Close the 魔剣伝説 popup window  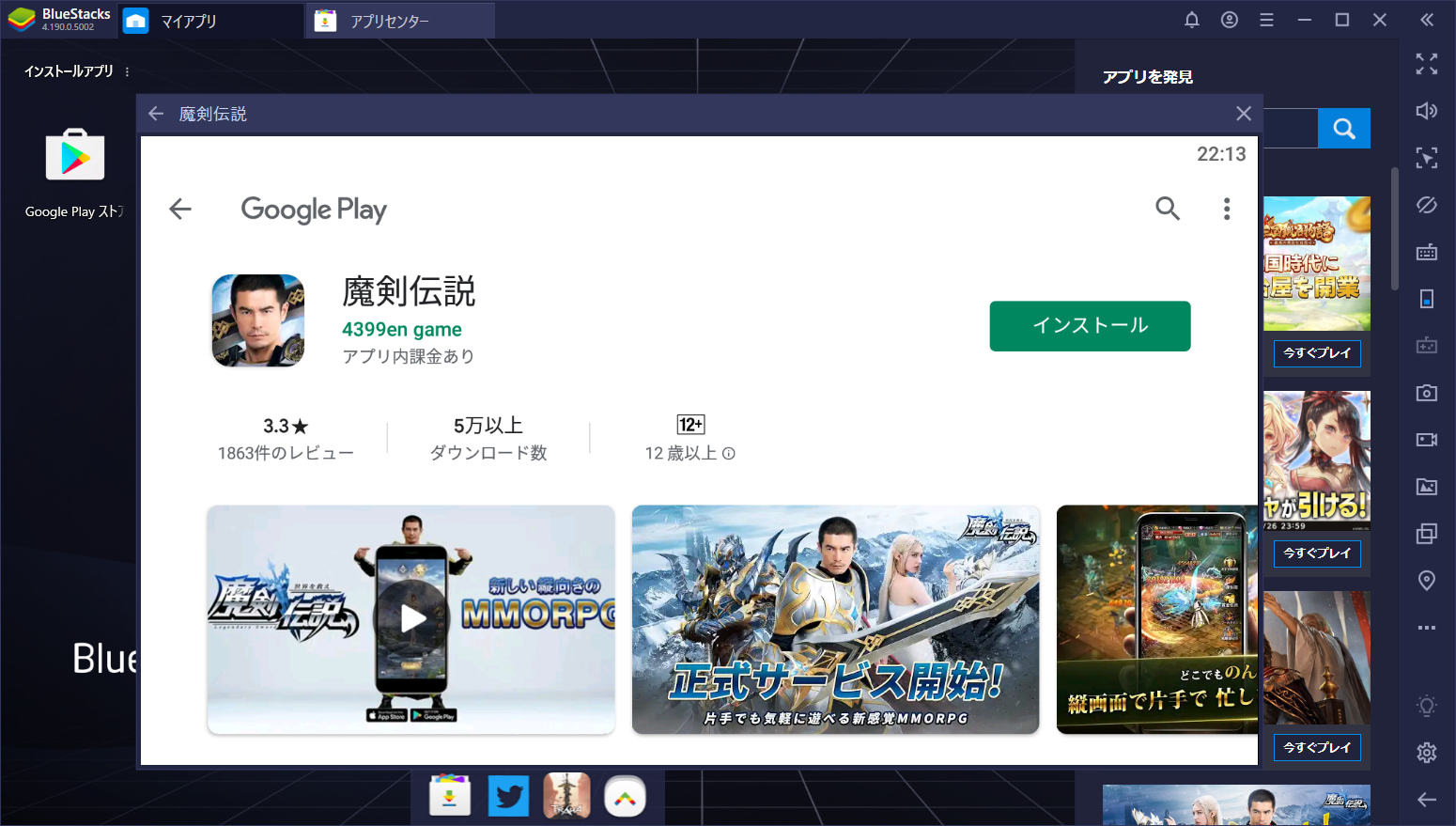tap(1243, 114)
